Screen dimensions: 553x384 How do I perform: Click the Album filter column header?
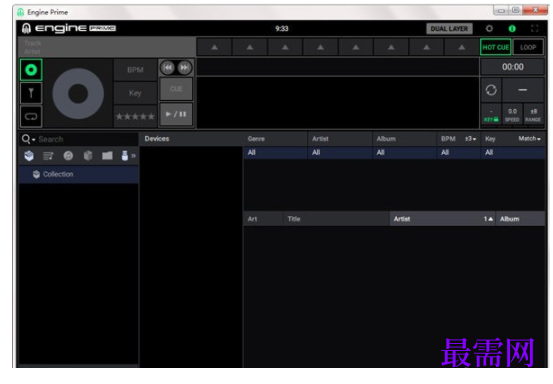pyautogui.click(x=404, y=139)
